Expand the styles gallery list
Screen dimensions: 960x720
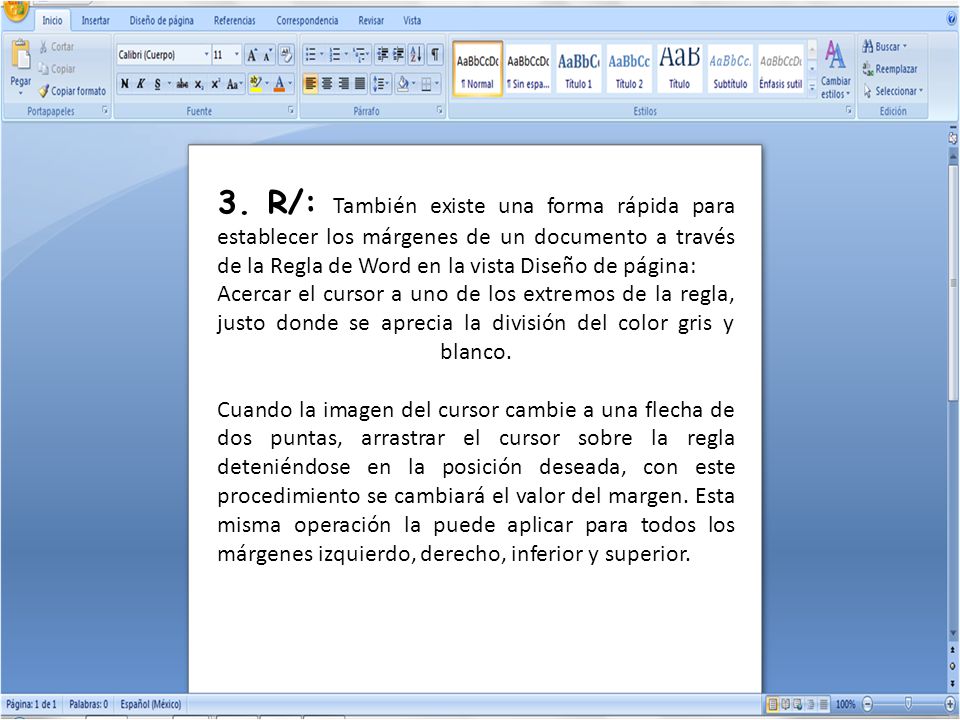tap(812, 89)
